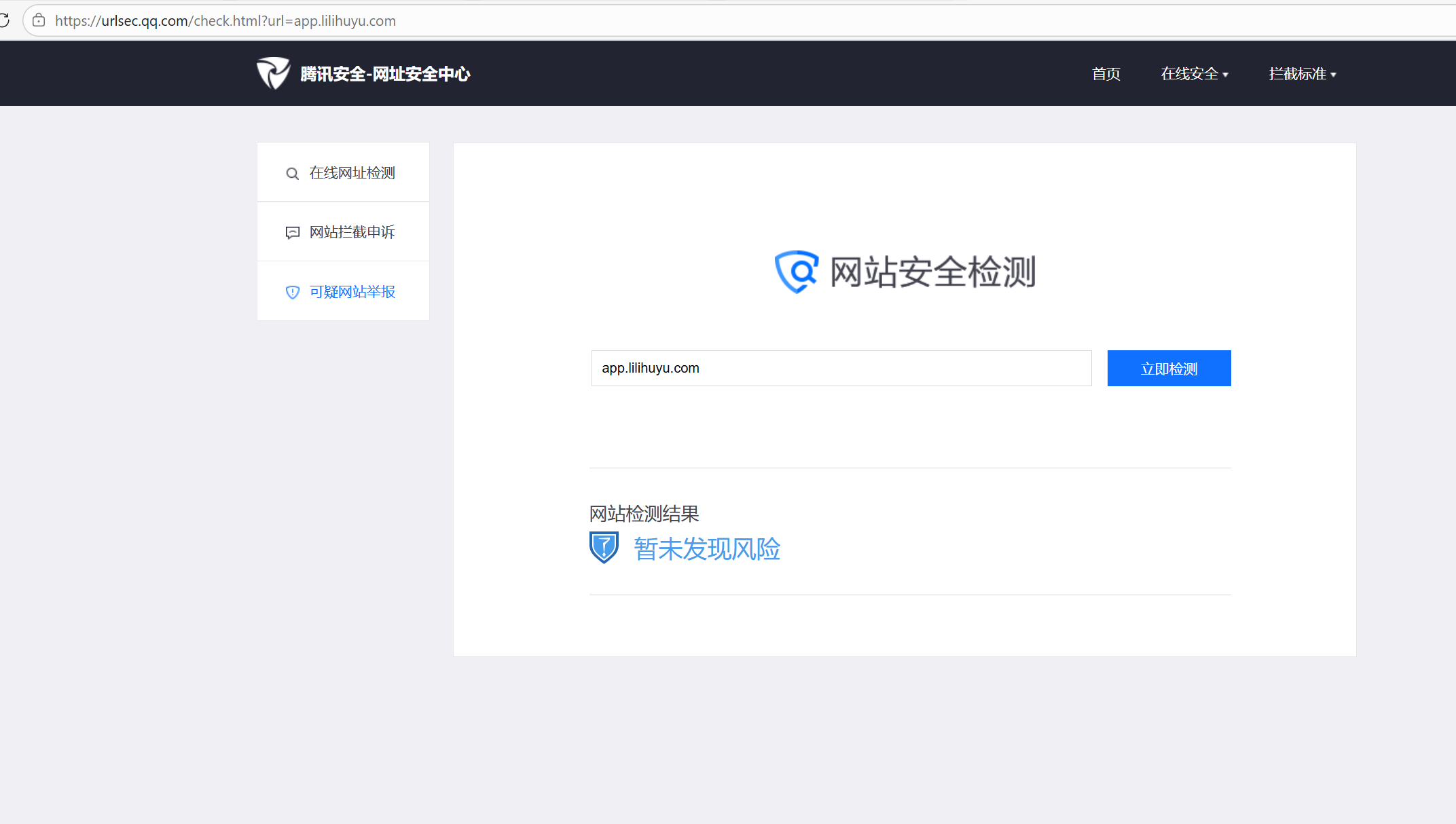The image size is (1456, 824).
Task: Click the browser address bar URL
Action: click(x=225, y=21)
